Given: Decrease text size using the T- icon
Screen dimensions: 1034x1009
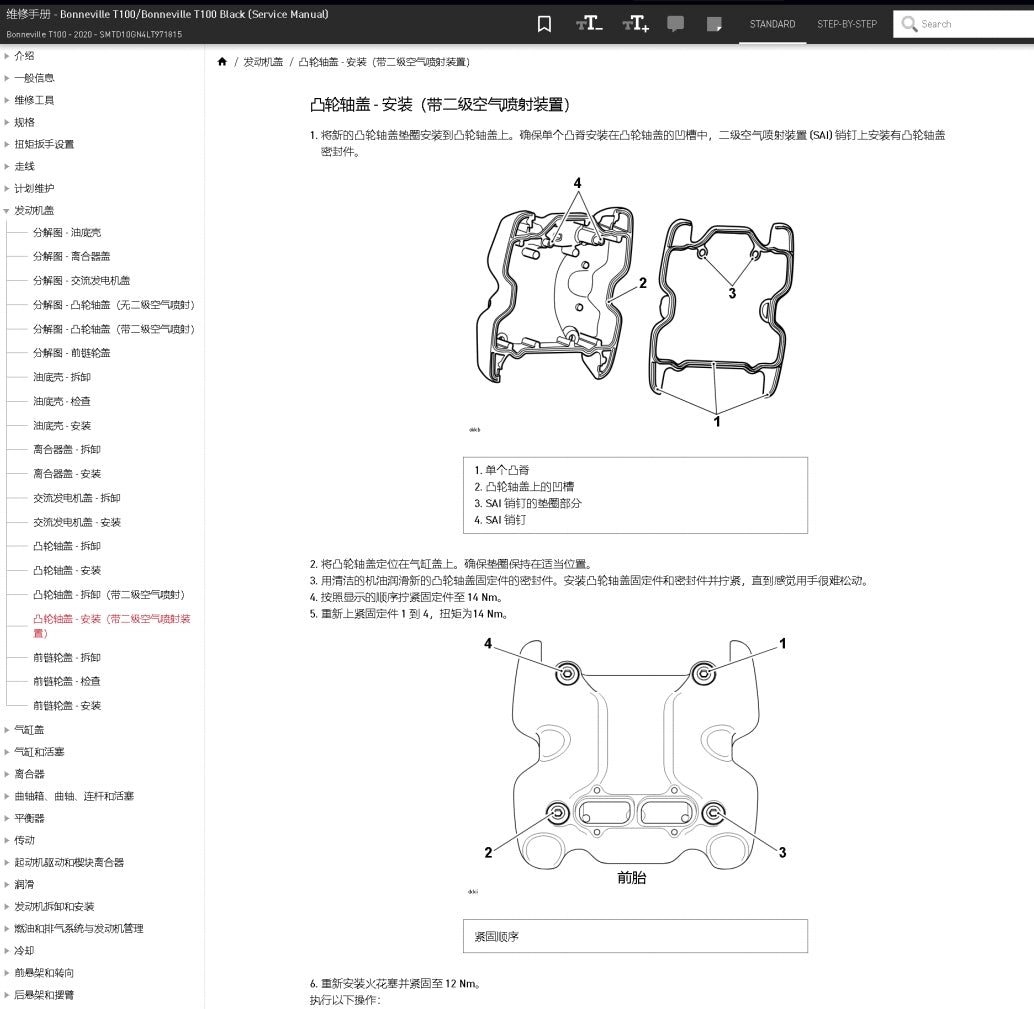Looking at the screenshot, I should 589,23.
